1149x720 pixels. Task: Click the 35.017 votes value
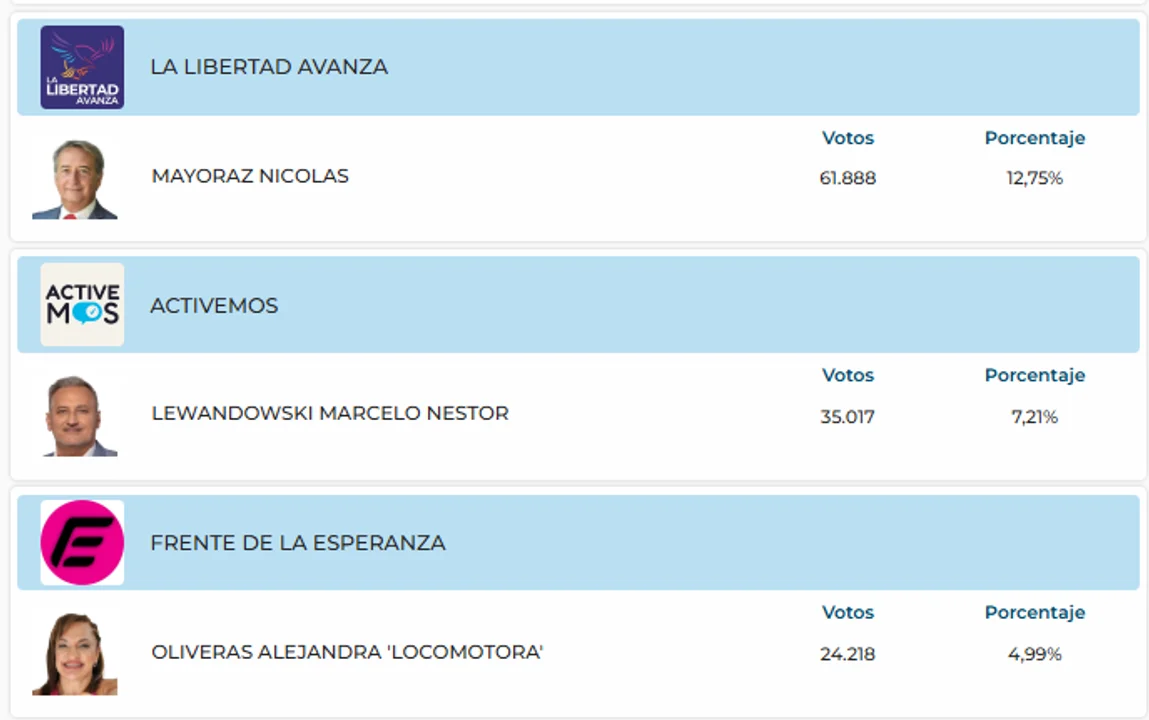(848, 417)
